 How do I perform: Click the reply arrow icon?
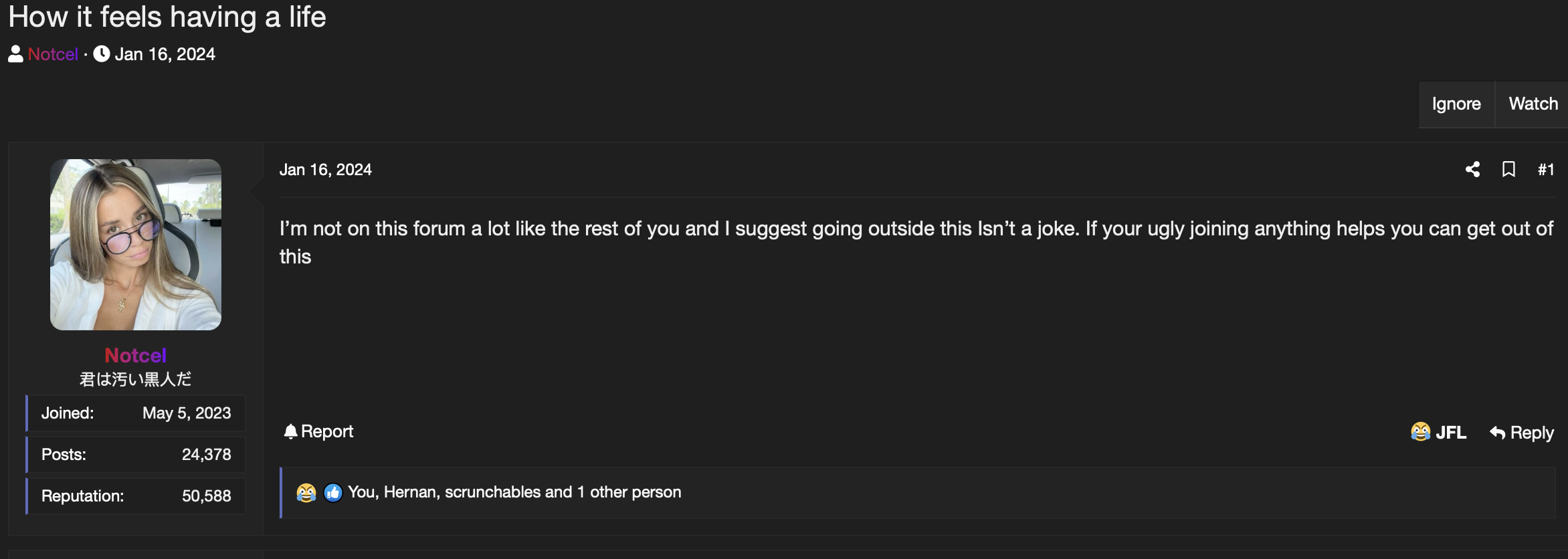point(1497,433)
